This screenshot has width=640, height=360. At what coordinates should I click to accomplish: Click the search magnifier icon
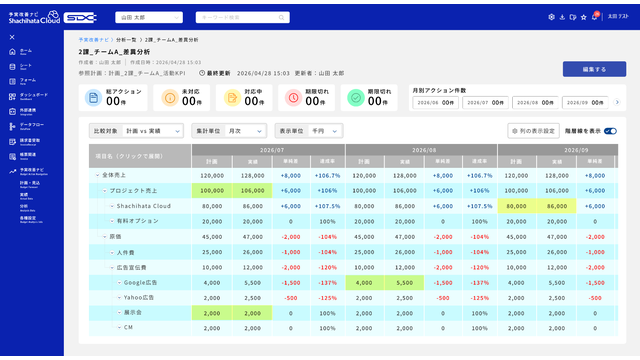point(281,18)
